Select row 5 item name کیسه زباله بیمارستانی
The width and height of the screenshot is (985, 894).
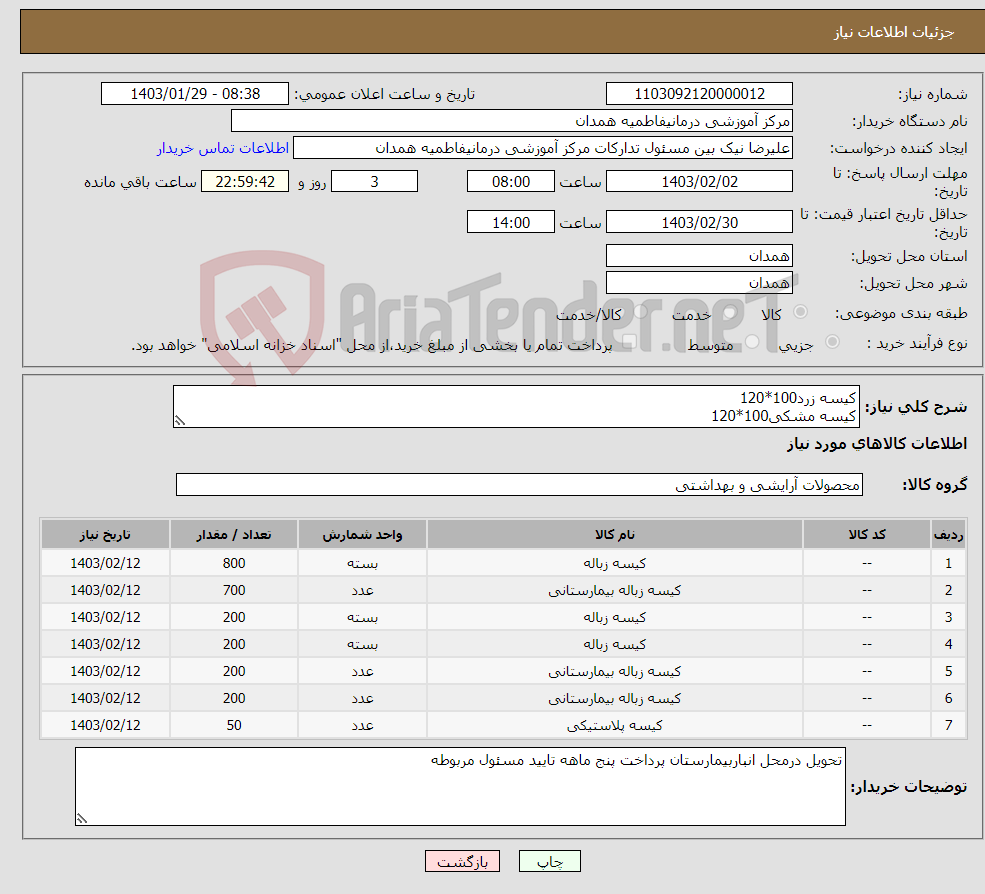[615, 672]
